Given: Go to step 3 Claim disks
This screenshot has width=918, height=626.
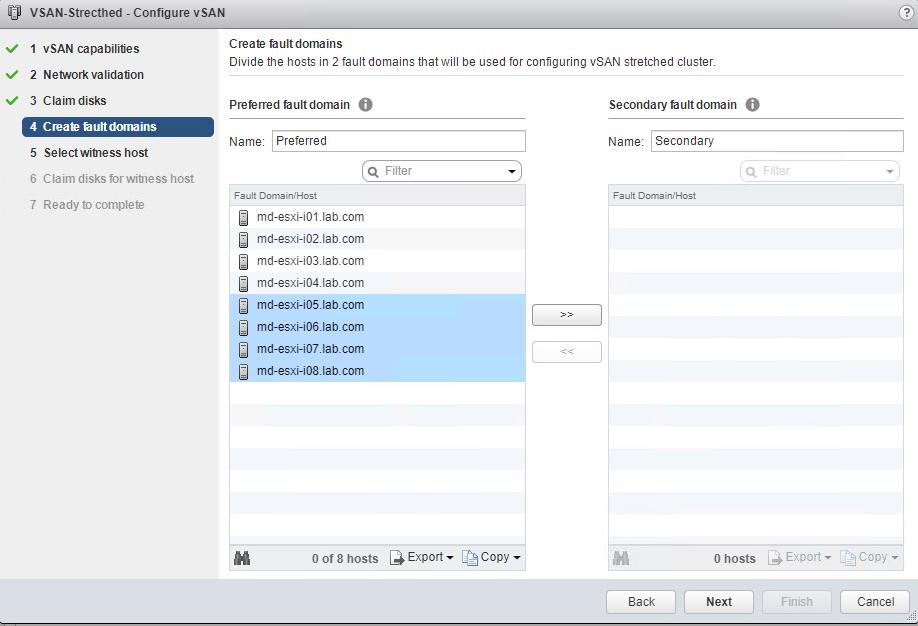Looking at the screenshot, I should coord(68,101).
